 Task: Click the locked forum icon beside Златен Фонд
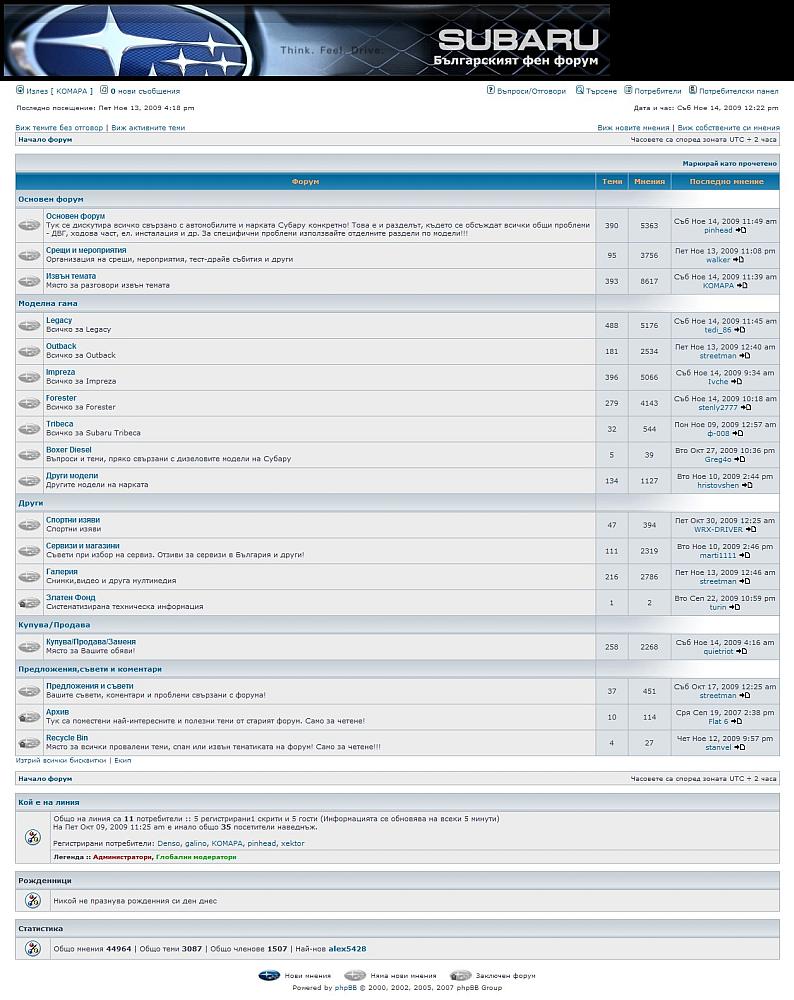[29, 603]
